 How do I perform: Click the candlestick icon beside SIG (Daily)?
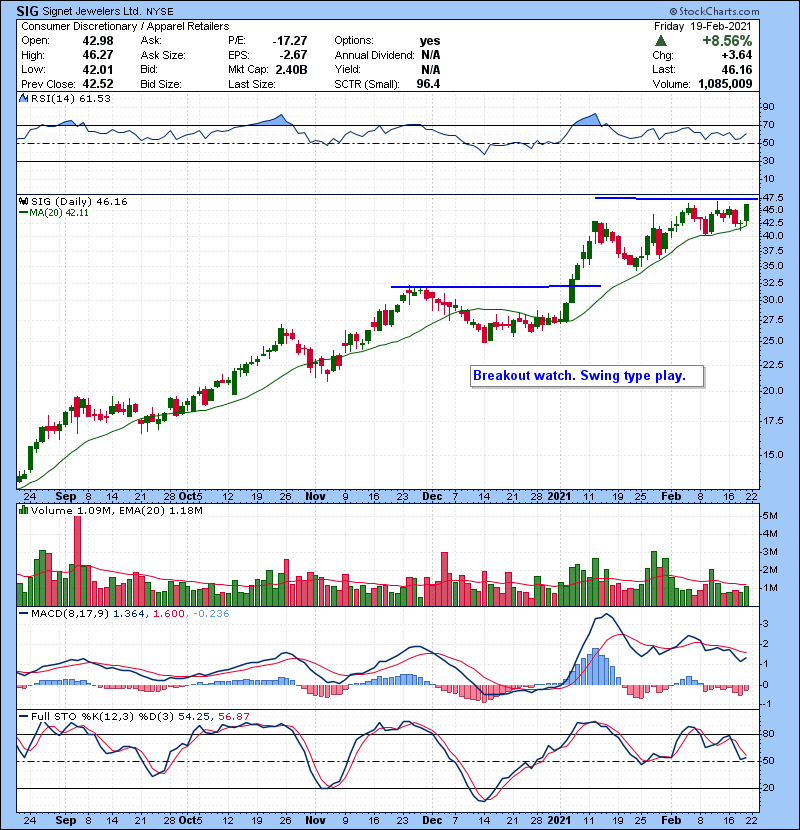pyautogui.click(x=23, y=201)
